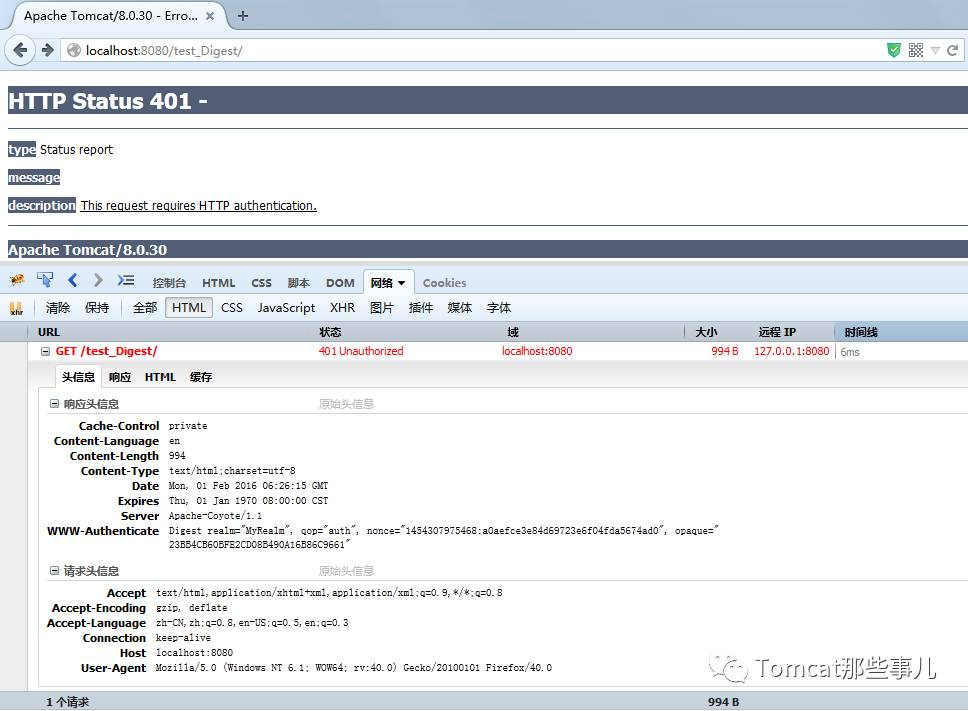
Task: Collapse the GET /test_Digest/ request row
Action: pyautogui.click(x=45, y=351)
